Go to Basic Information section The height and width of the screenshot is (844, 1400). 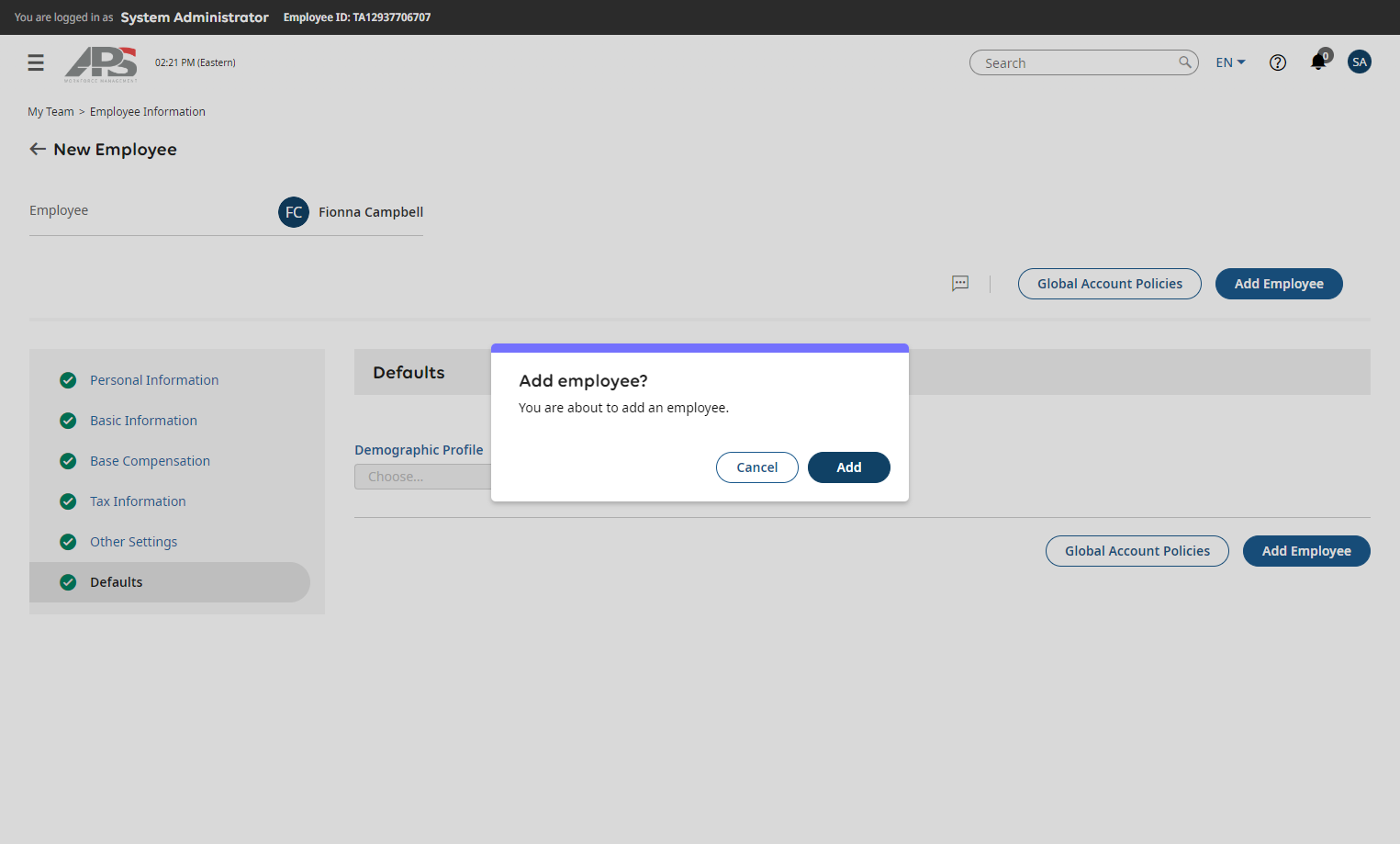tap(143, 421)
